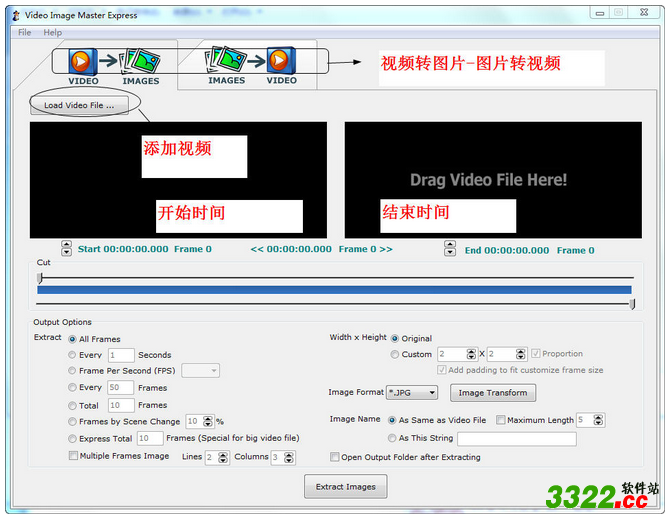
Task: Select Frame Per Second (FPS) option
Action: (72, 371)
